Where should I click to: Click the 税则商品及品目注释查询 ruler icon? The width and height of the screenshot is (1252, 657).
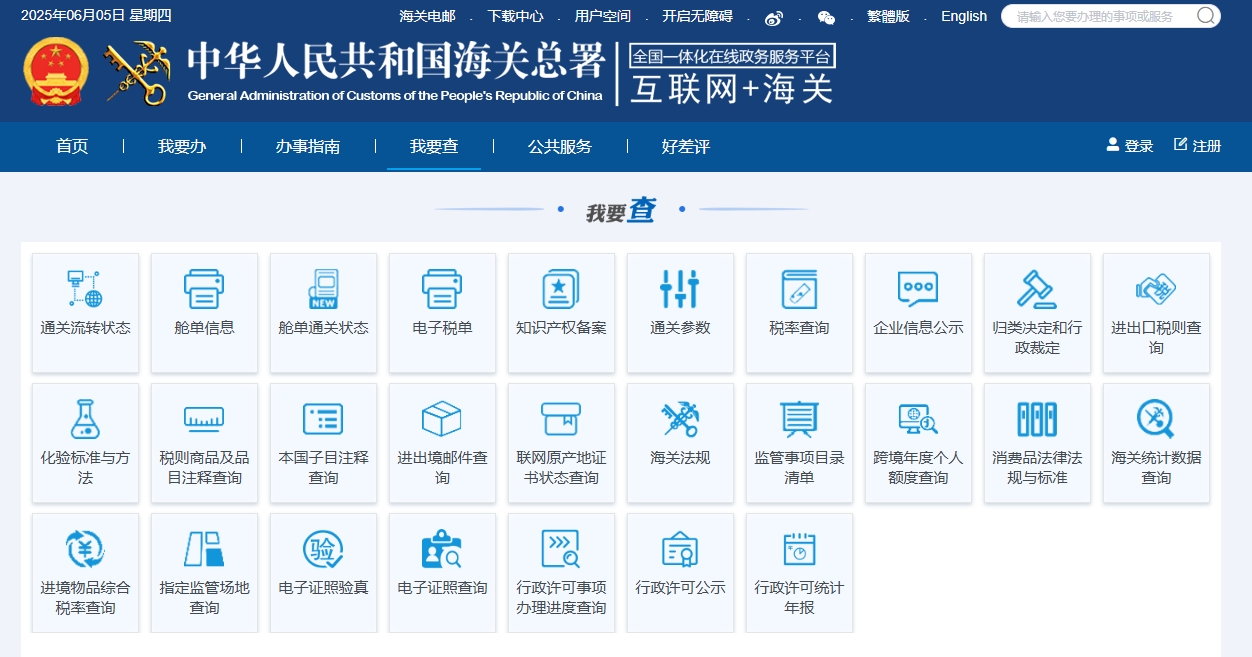[204, 418]
